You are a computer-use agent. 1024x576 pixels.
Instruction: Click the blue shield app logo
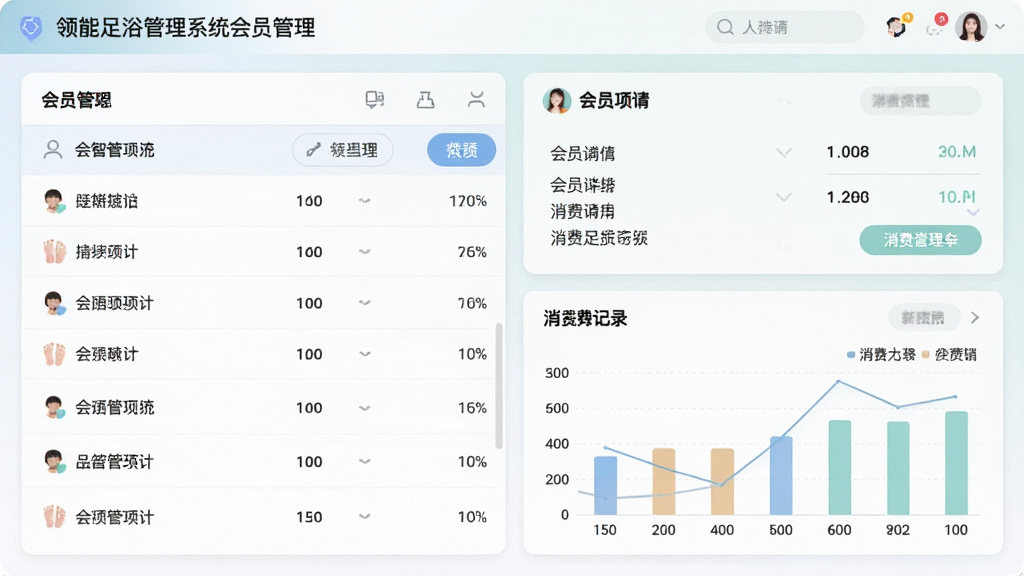click(x=31, y=27)
